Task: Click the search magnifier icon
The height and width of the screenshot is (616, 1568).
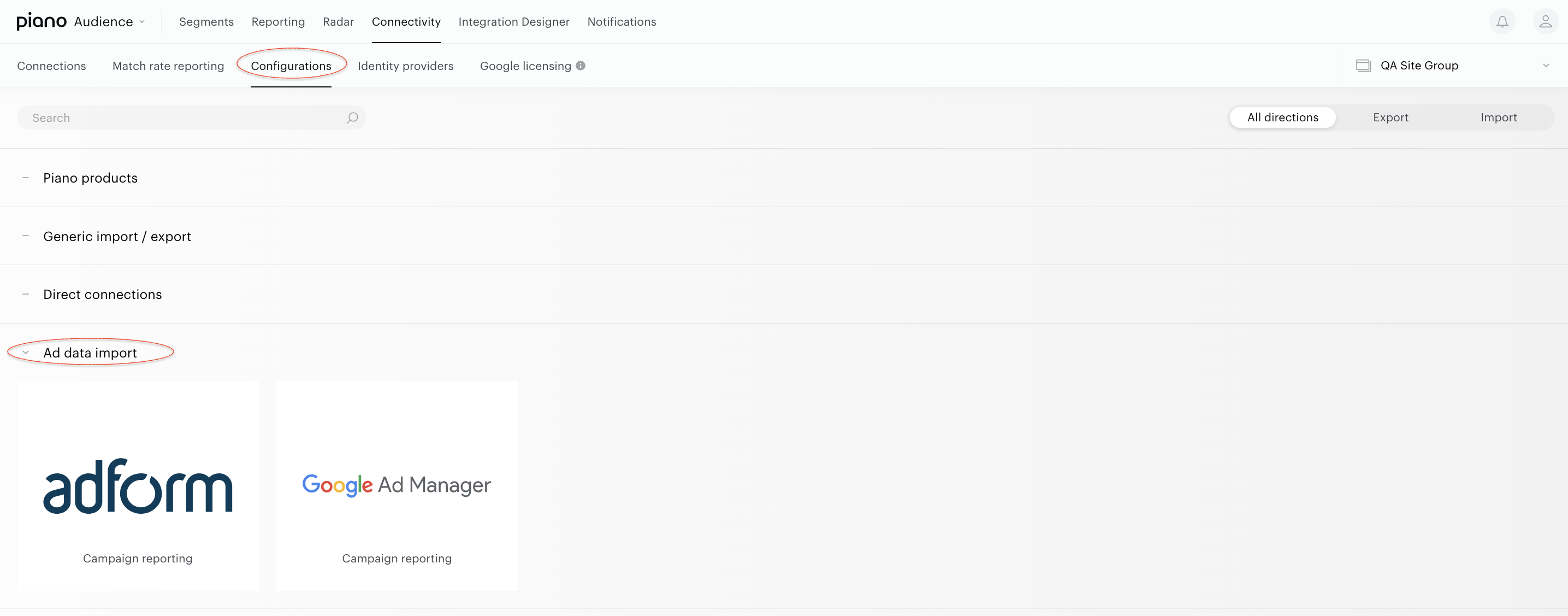Action: (352, 118)
